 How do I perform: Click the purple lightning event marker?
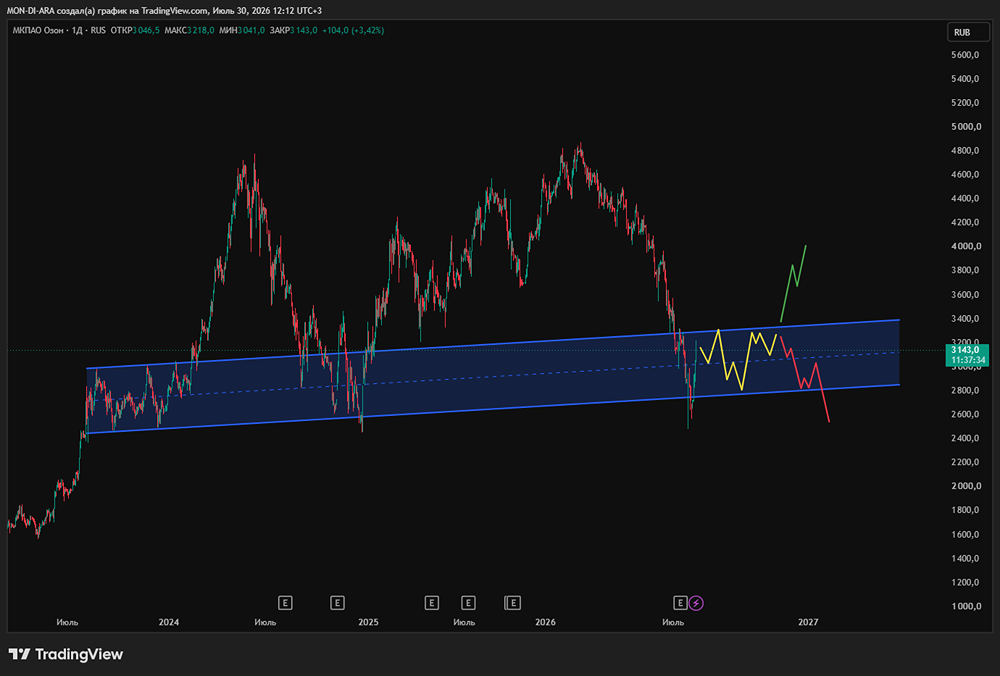point(696,603)
